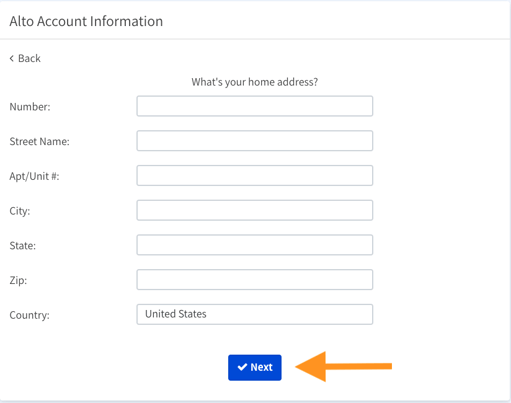Activate the State input box

255,245
